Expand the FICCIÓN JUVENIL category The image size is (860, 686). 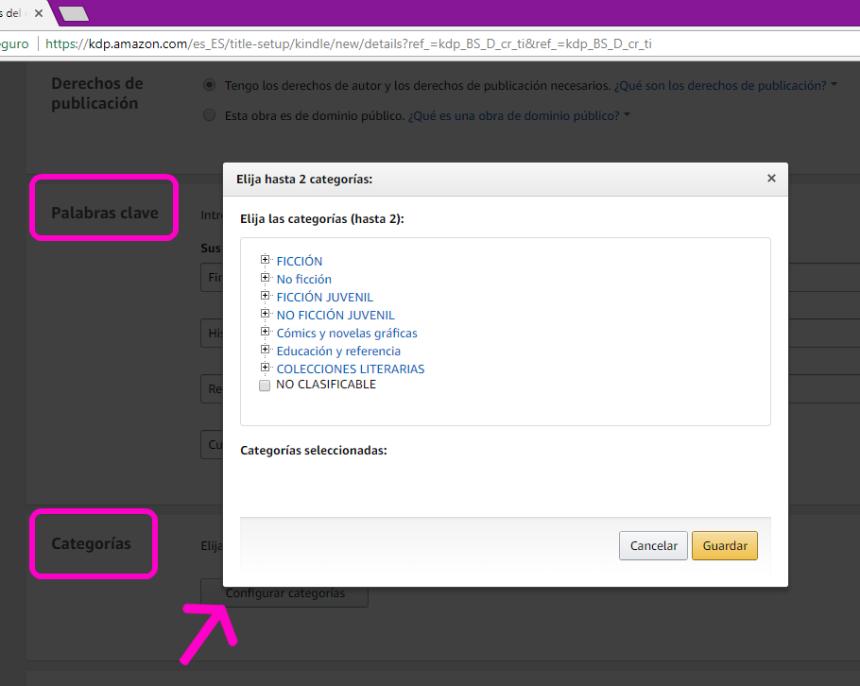(x=263, y=296)
